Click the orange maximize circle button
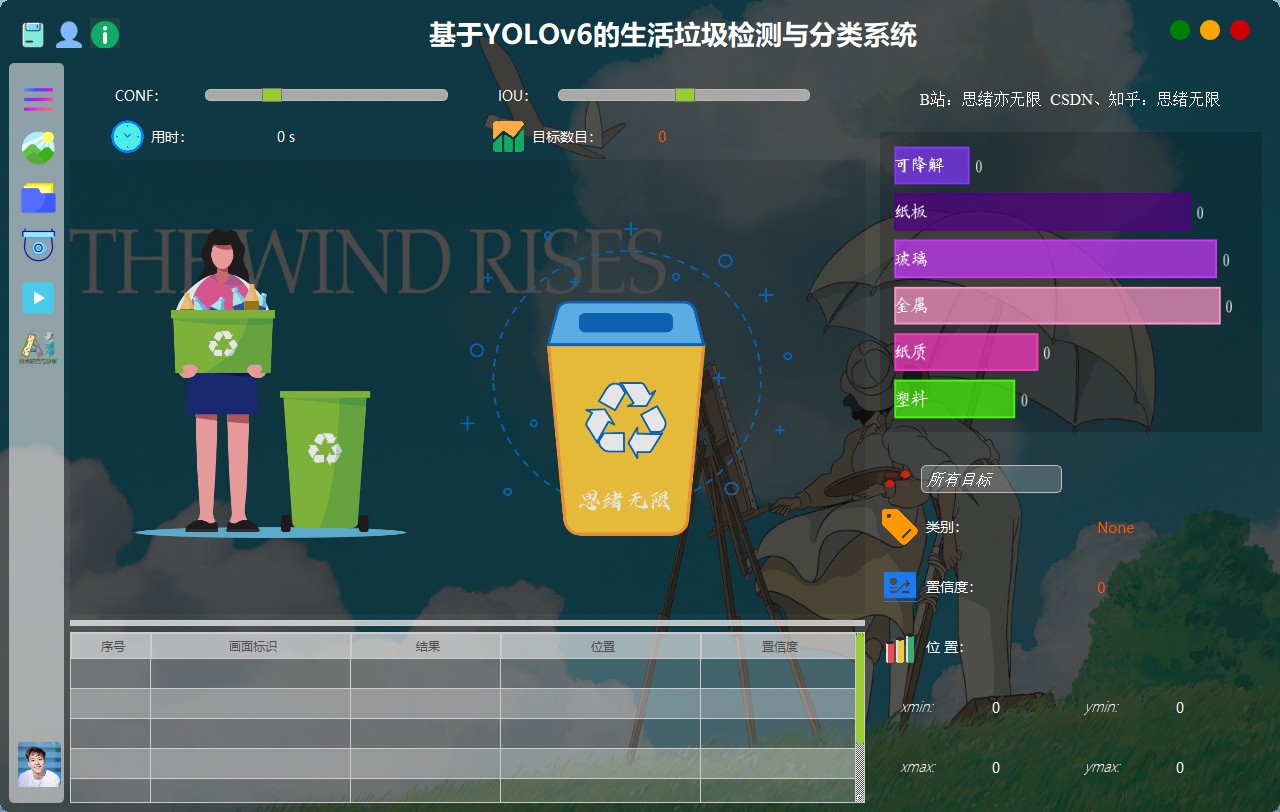Screen dimensions: 1280x812 pos(1210,30)
